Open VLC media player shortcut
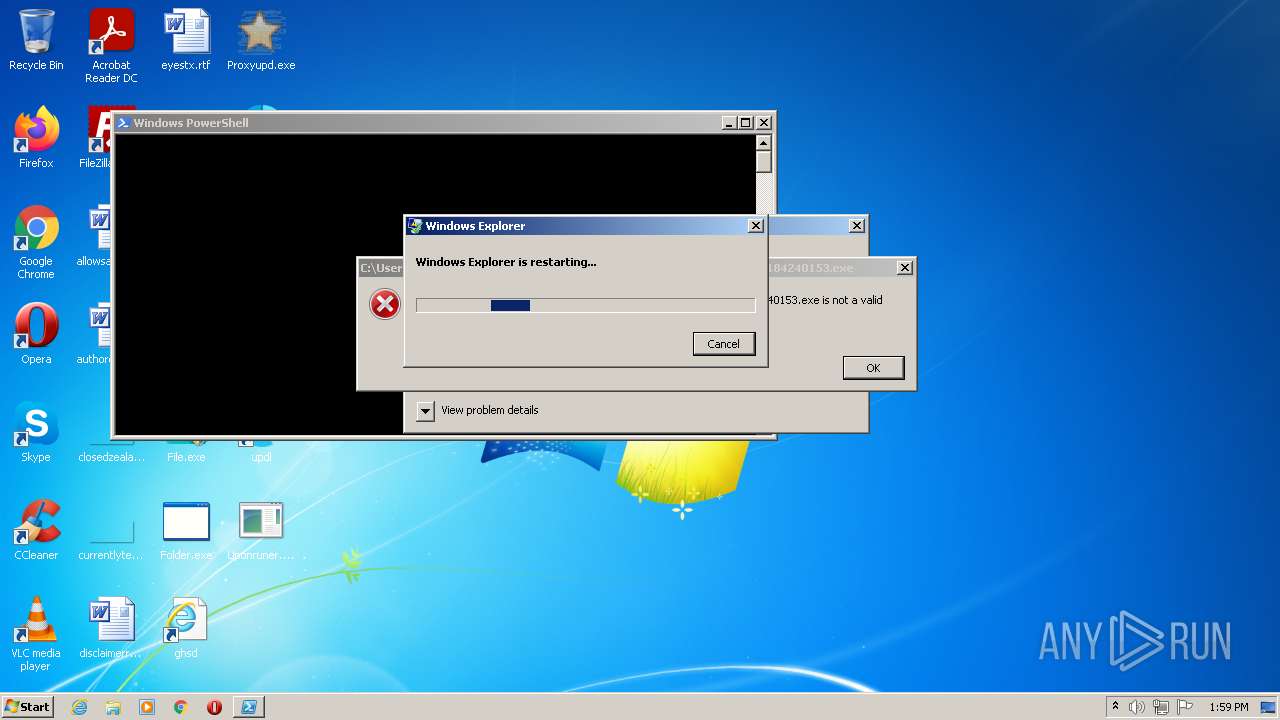The height and width of the screenshot is (720, 1280). (36, 634)
